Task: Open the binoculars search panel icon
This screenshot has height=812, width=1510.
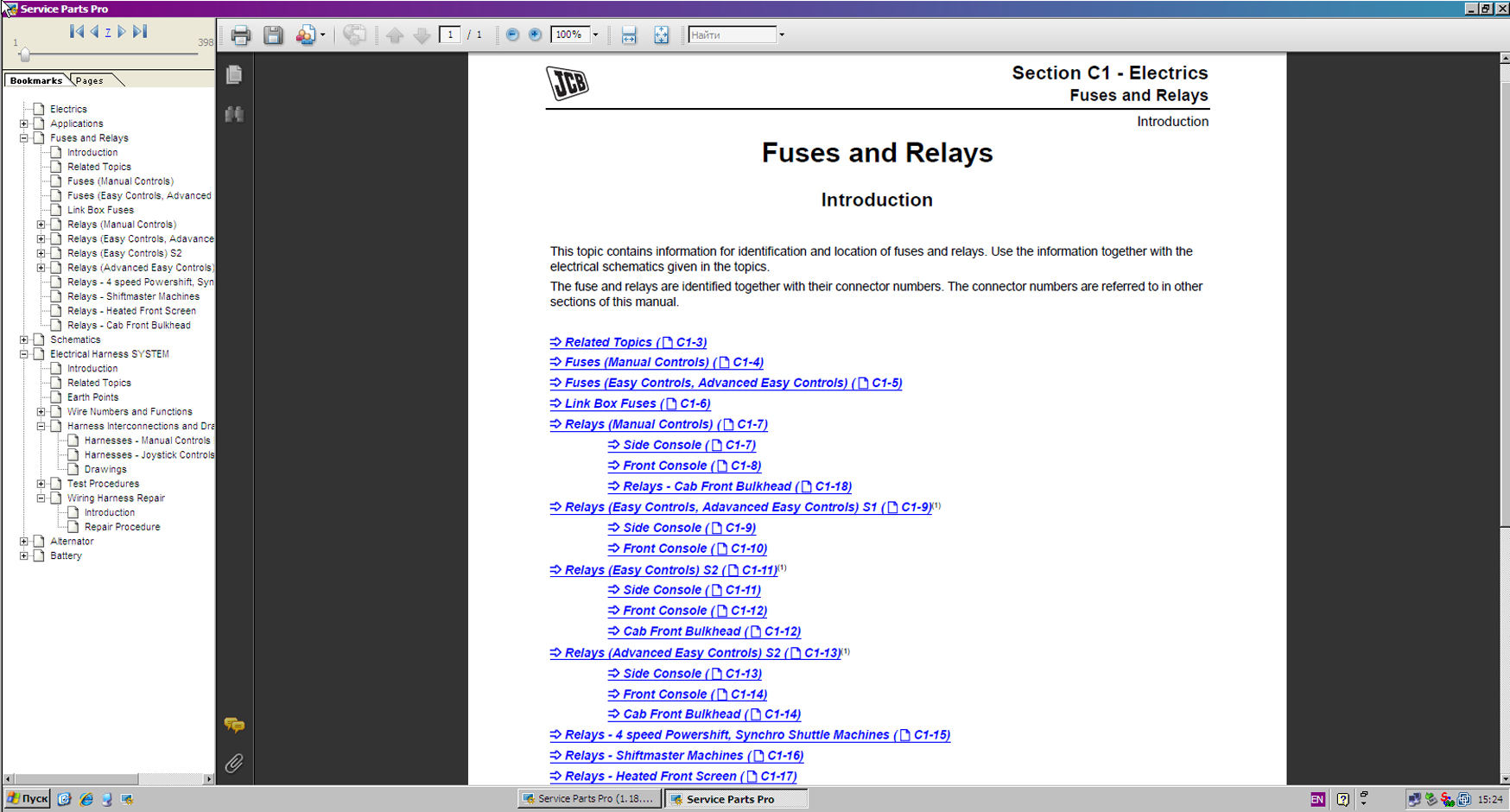Action: pos(234,114)
